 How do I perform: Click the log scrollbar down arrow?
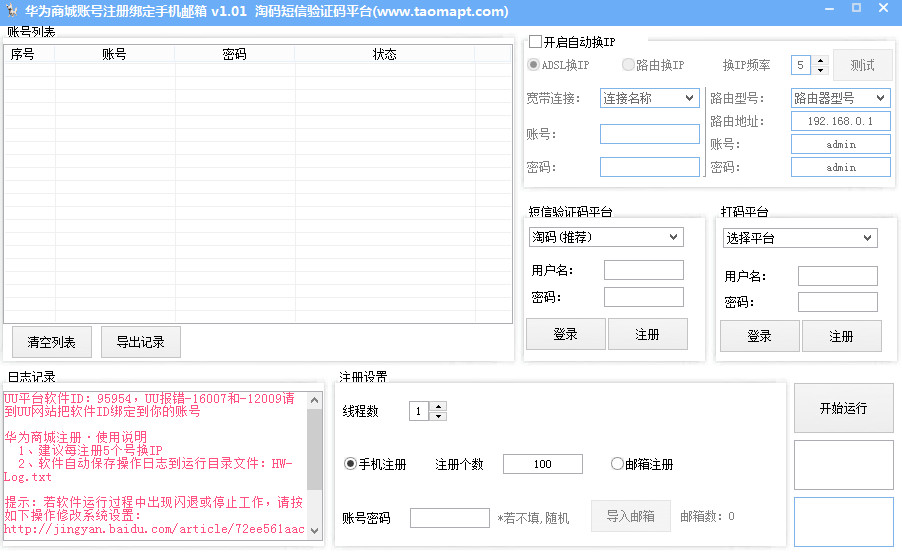315,530
